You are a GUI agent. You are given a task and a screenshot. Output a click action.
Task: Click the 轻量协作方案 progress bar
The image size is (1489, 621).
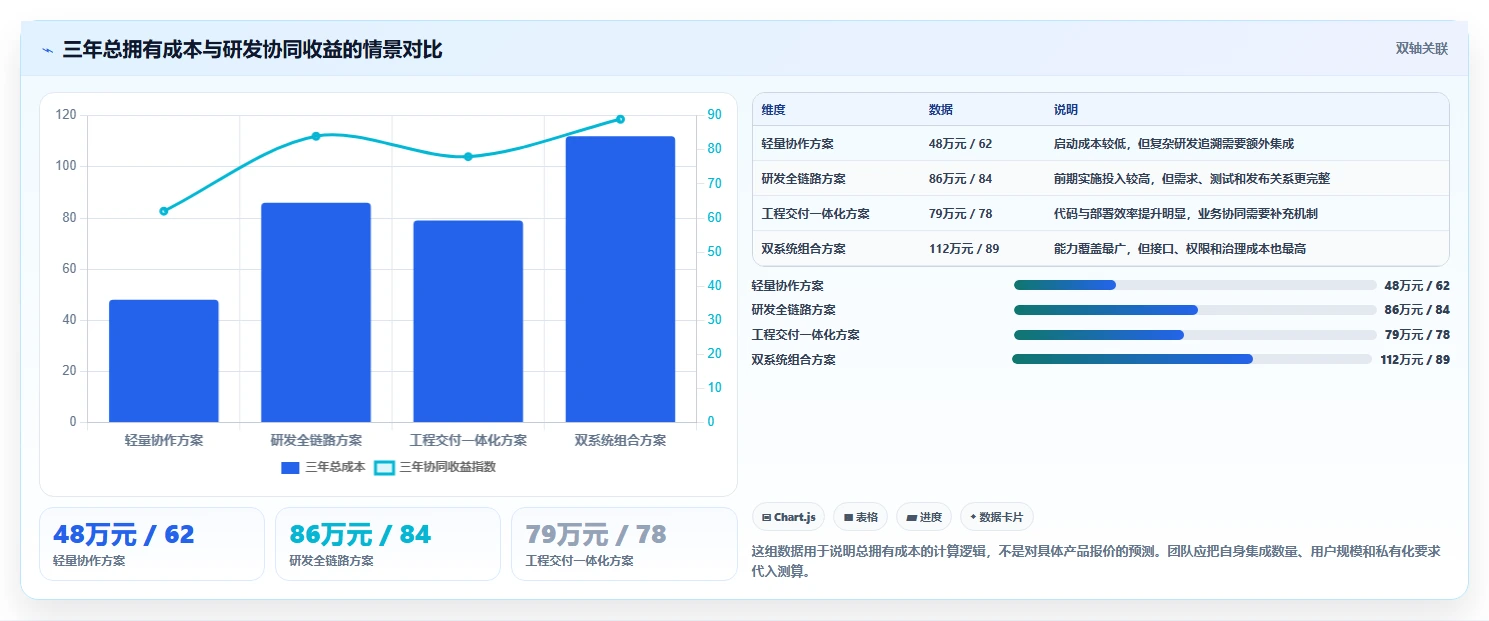pyautogui.click(x=1195, y=285)
